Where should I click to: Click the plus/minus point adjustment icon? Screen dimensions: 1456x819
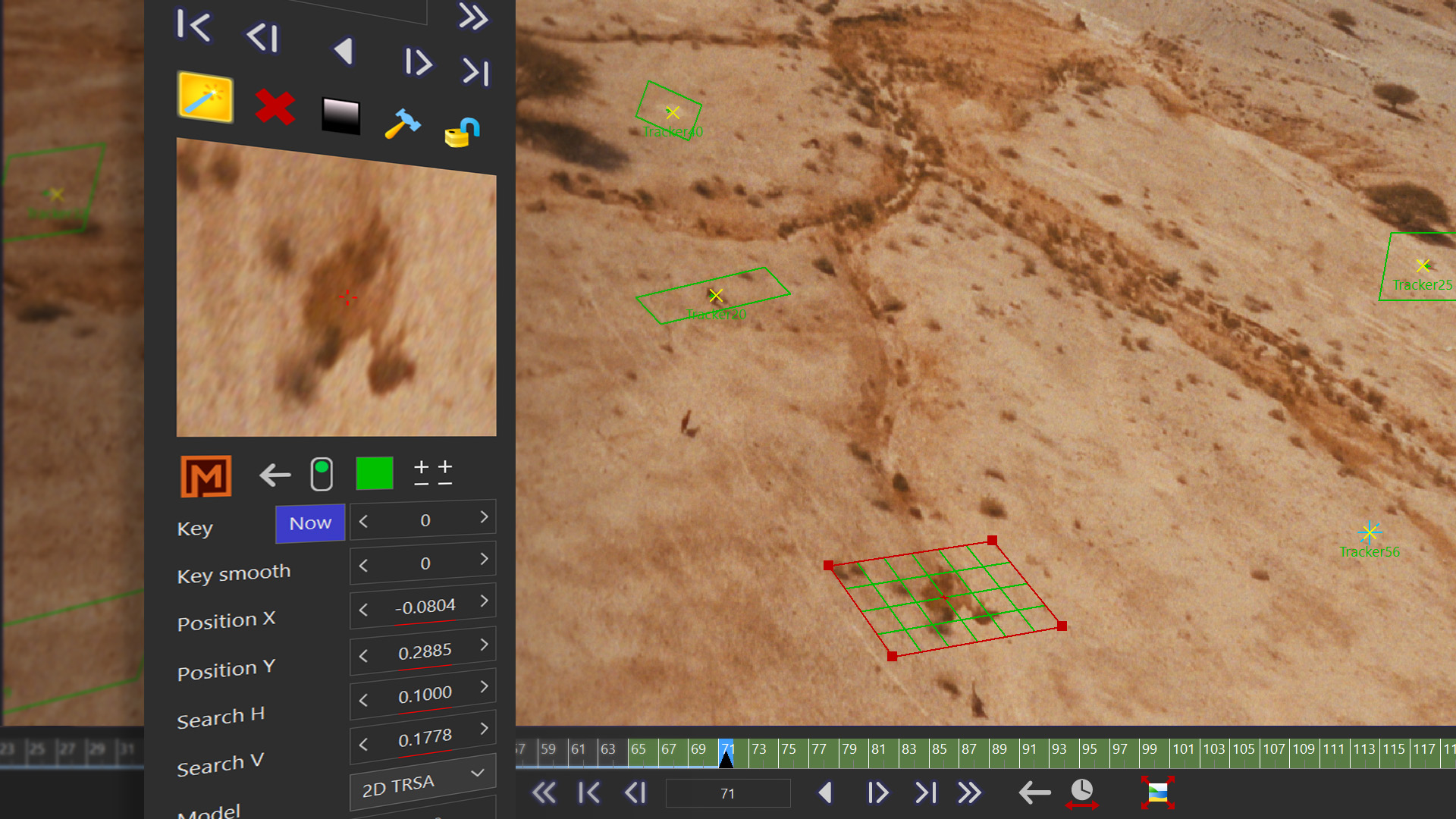[432, 472]
